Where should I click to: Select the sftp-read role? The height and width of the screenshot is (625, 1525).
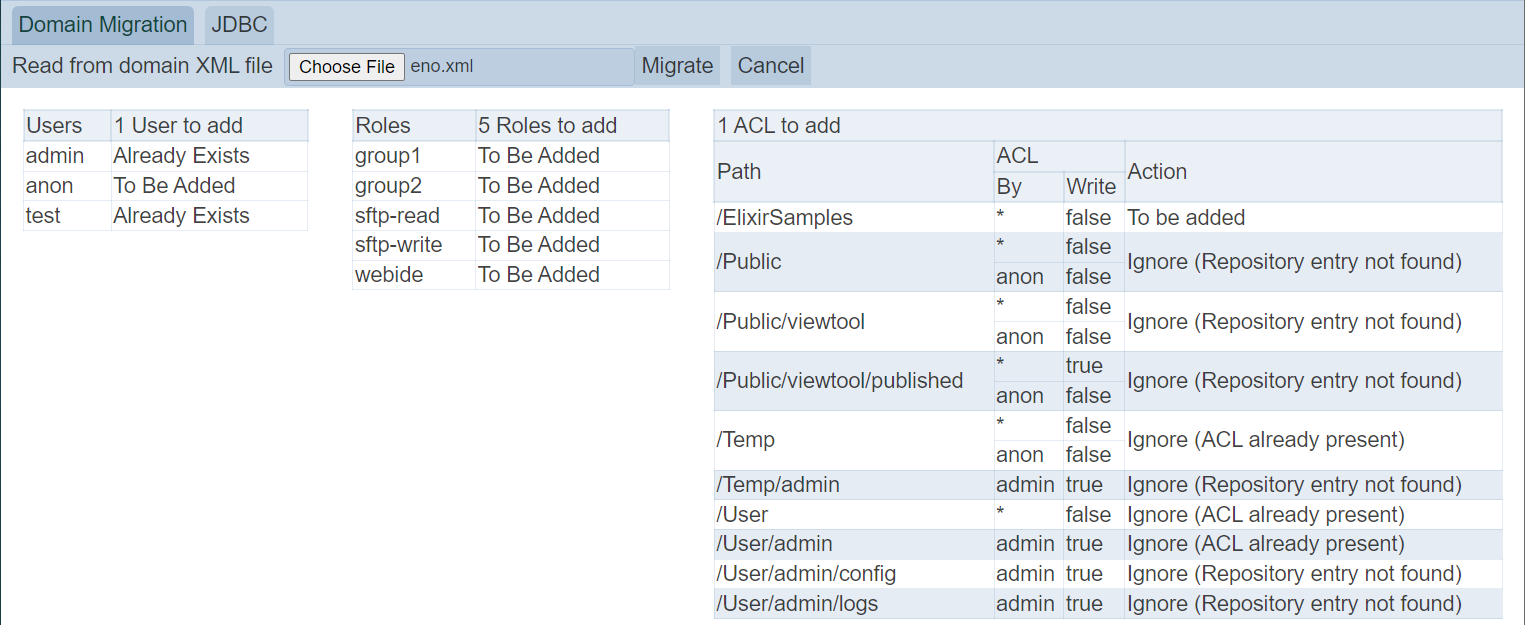397,216
